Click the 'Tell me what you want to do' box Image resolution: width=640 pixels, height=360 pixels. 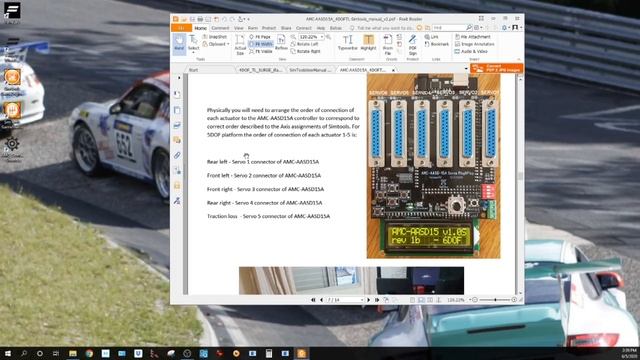coord(382,28)
